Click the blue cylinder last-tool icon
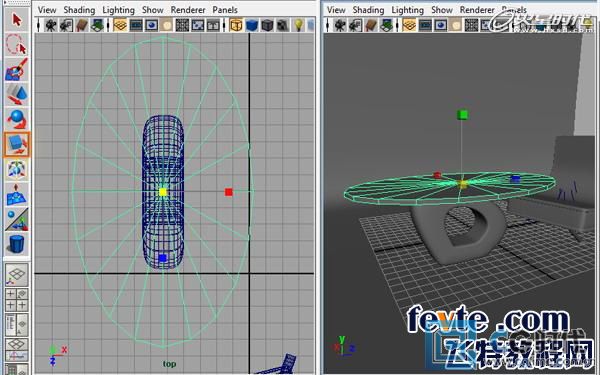The width and height of the screenshot is (600, 375). tap(17, 244)
